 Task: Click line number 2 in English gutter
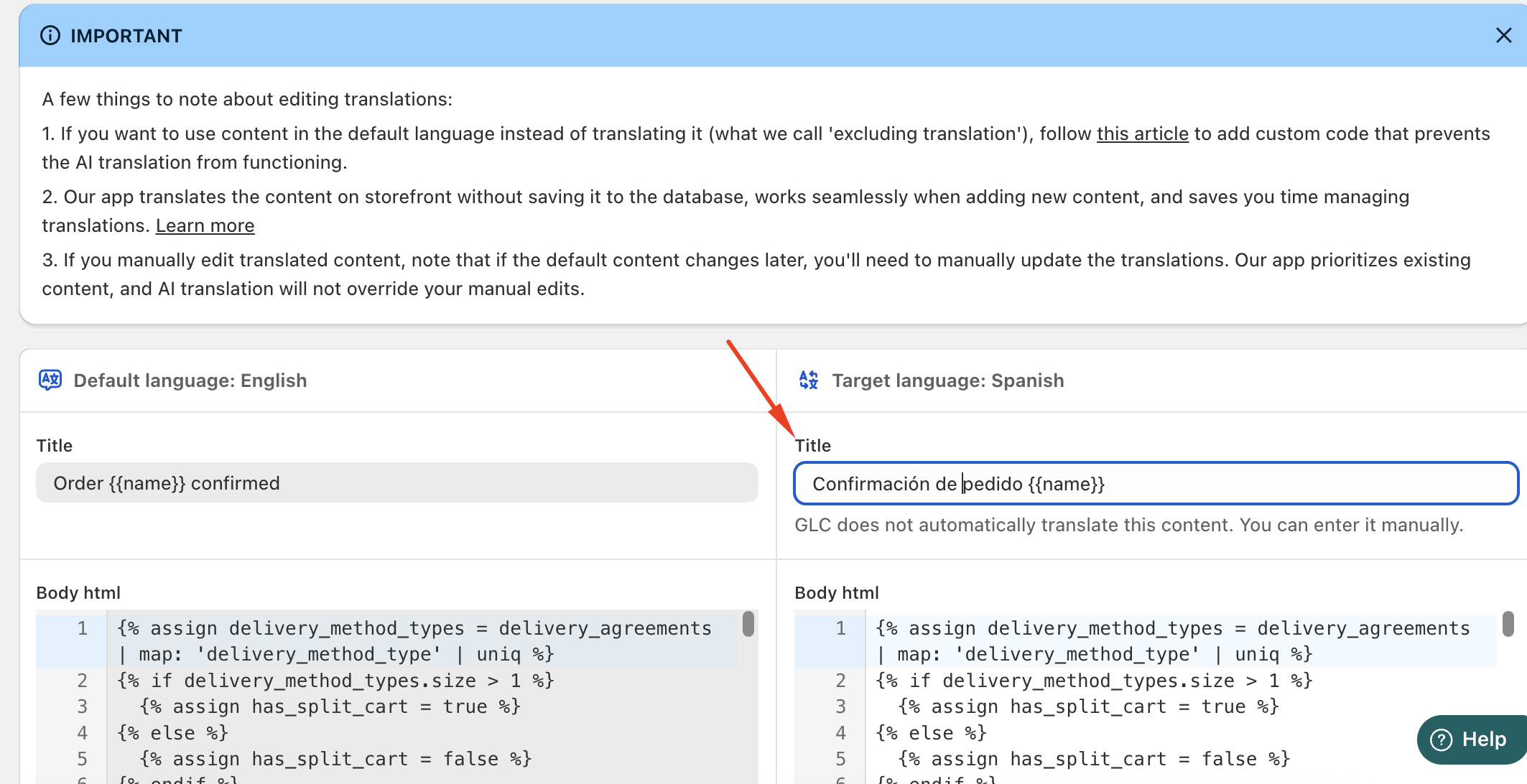coord(82,680)
